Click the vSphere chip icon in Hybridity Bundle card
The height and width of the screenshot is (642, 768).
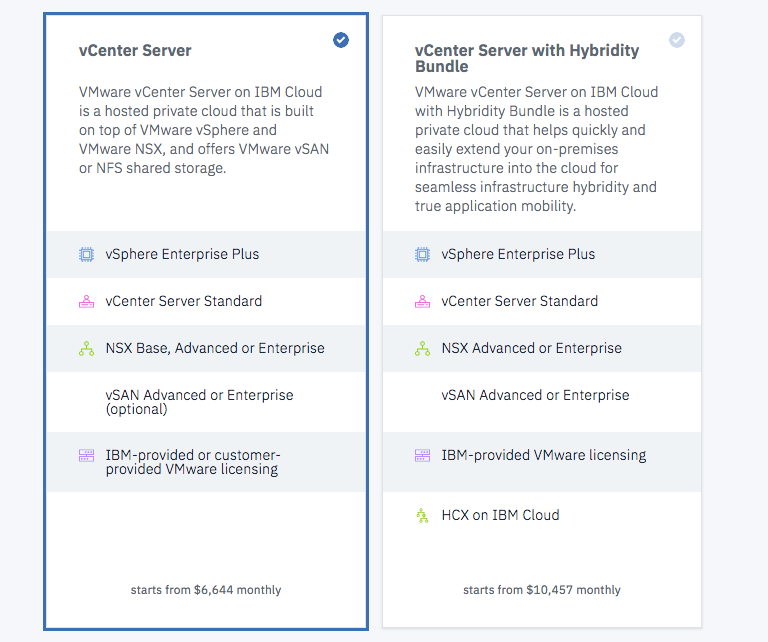coord(423,254)
